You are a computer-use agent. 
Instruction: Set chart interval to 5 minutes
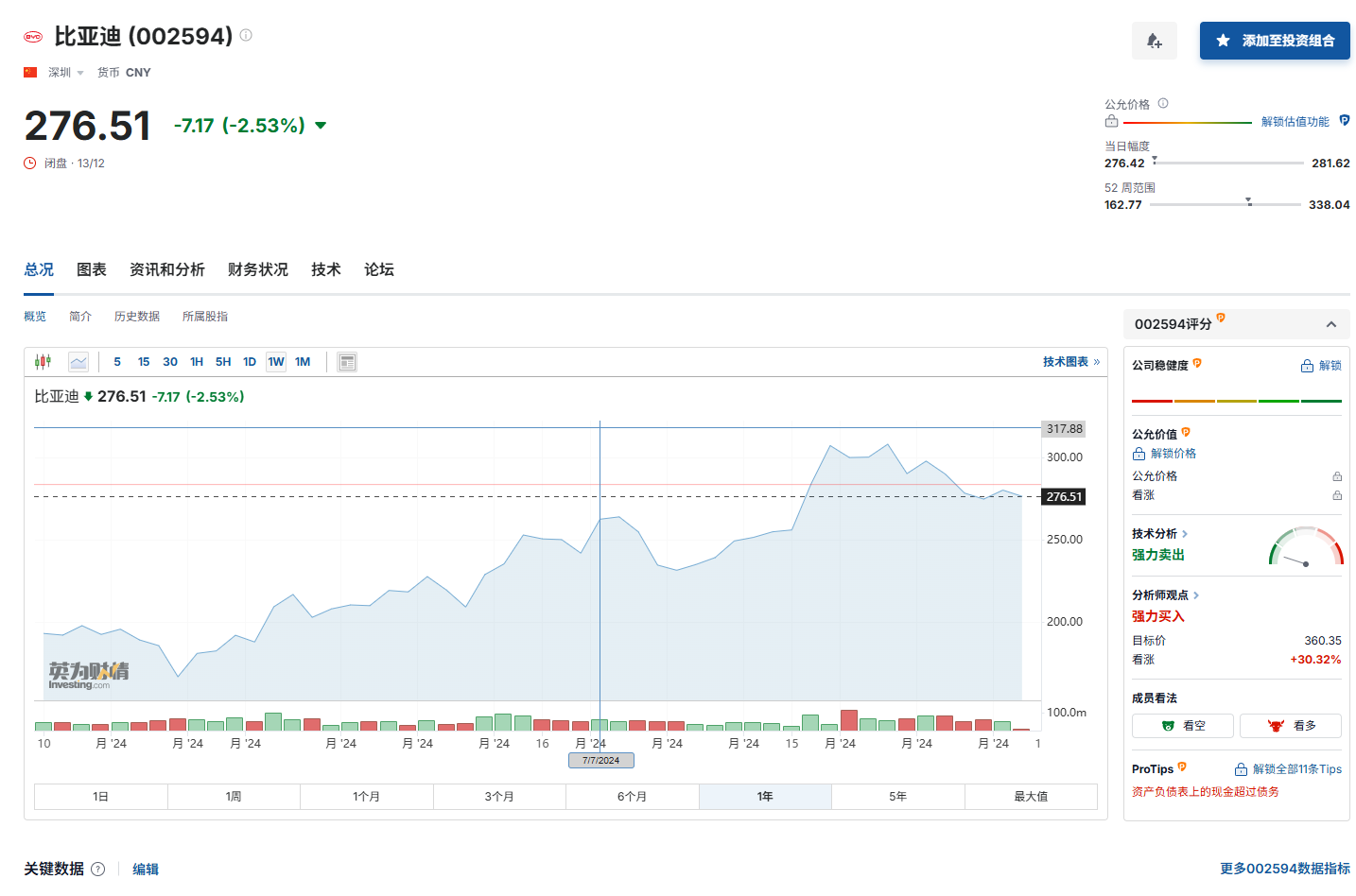[x=117, y=362]
